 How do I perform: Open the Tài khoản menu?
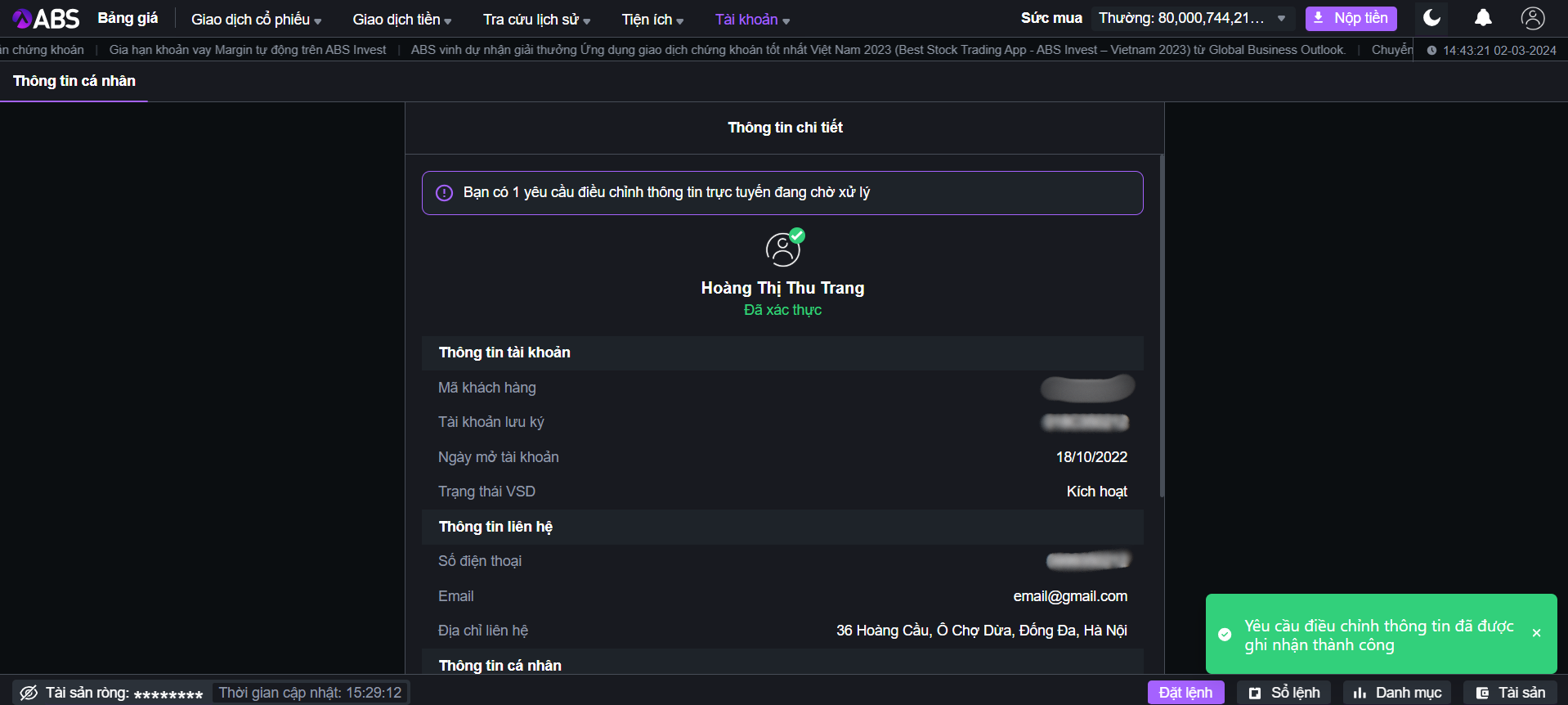point(752,20)
